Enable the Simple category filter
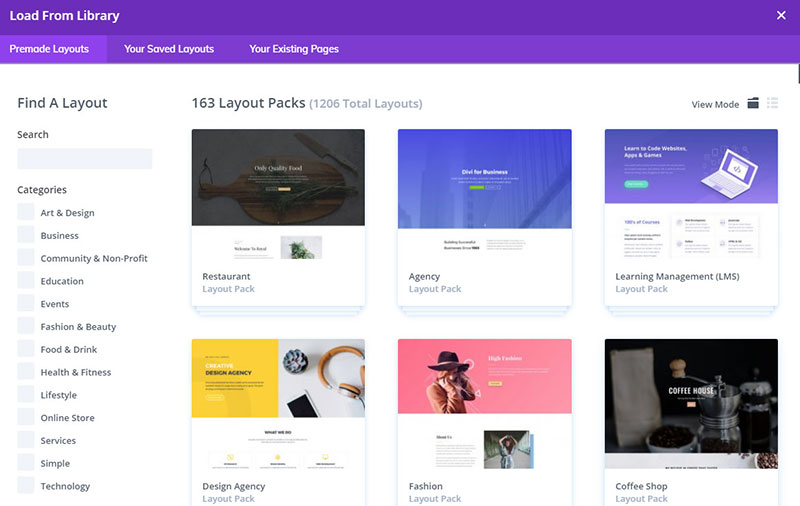This screenshot has width=800, height=506. click(x=26, y=463)
